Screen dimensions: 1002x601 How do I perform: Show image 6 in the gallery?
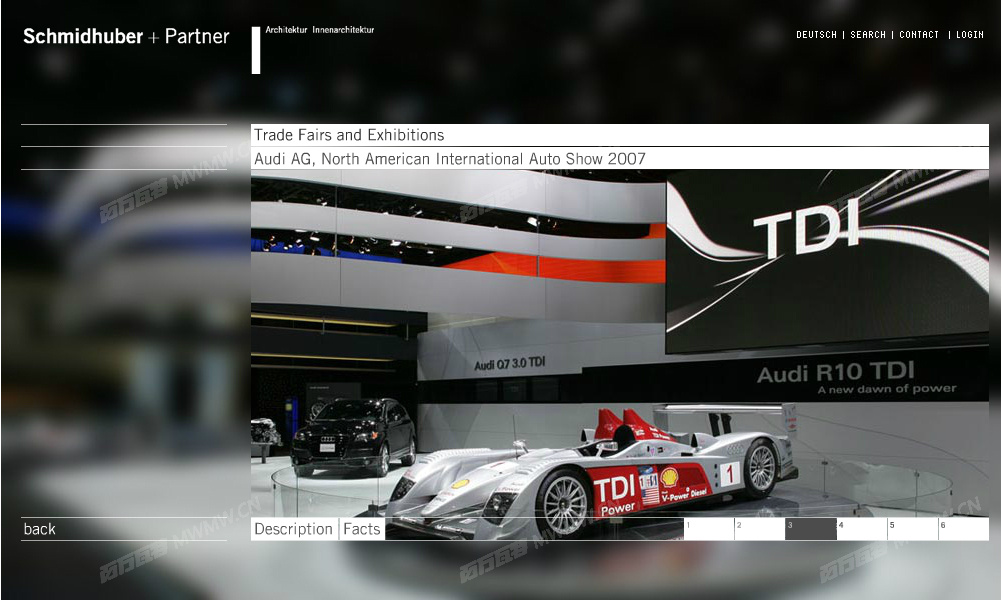tap(964, 529)
